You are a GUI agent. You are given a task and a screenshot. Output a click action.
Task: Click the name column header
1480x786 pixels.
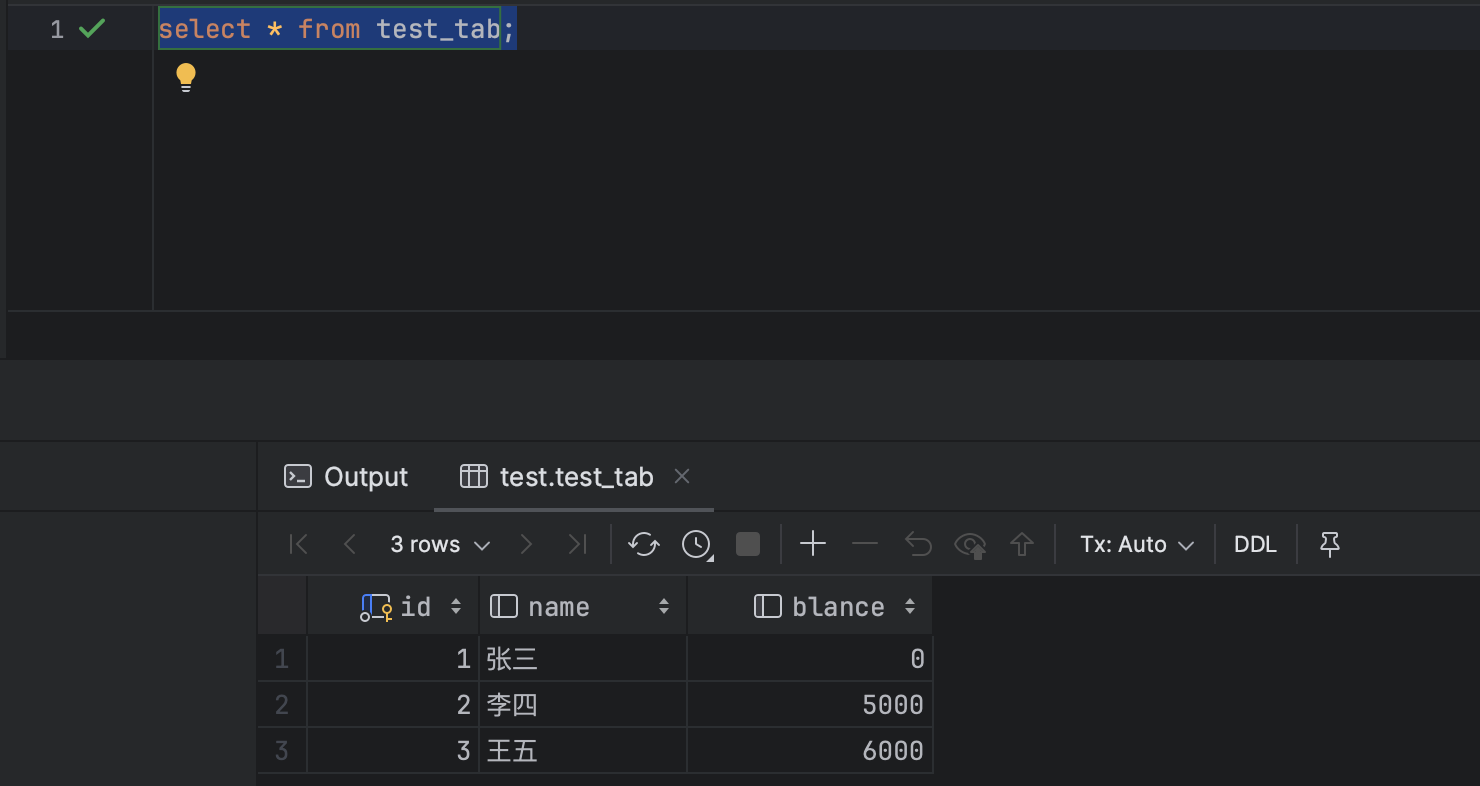[x=558, y=607]
